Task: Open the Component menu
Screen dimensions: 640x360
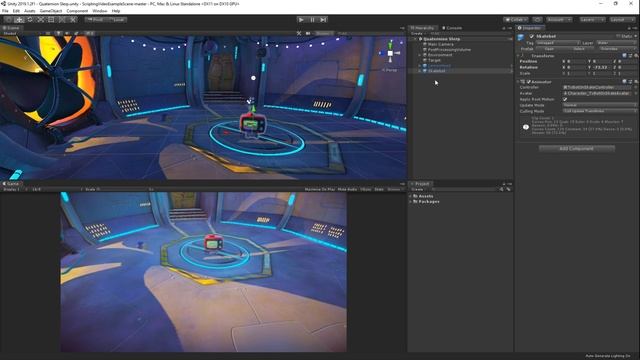Action: pos(77,11)
